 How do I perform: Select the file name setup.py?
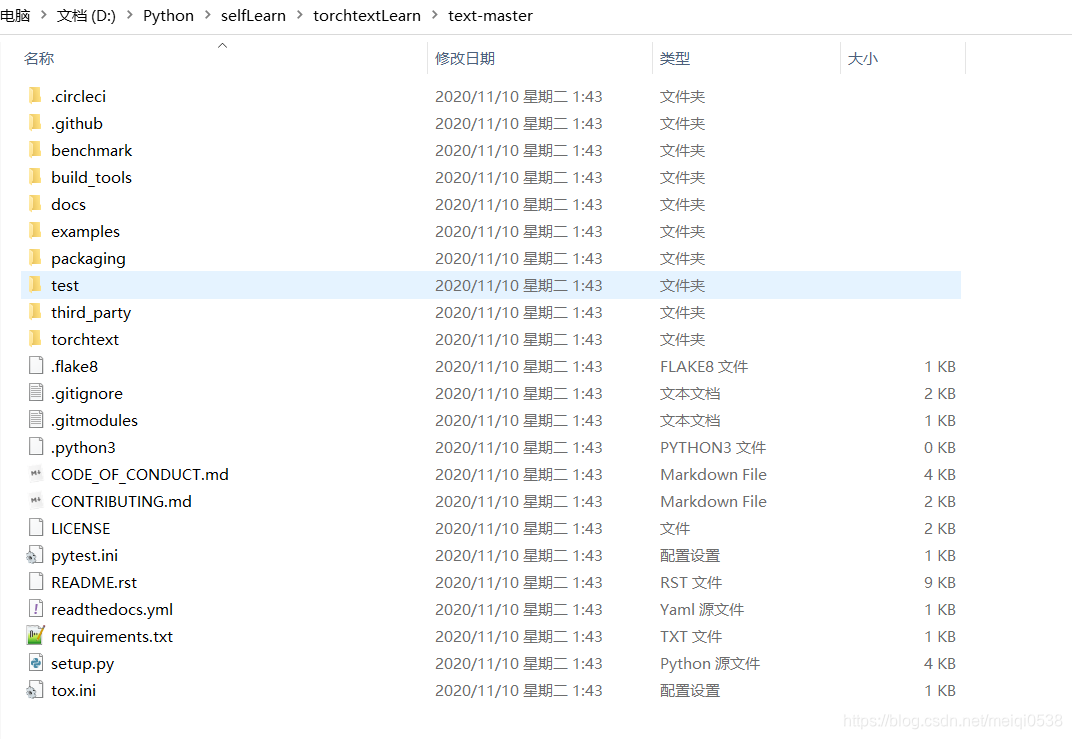pos(82,664)
